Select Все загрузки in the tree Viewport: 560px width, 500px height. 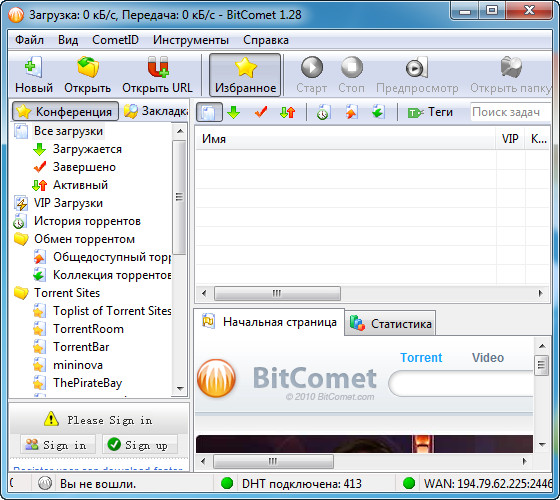(68, 131)
